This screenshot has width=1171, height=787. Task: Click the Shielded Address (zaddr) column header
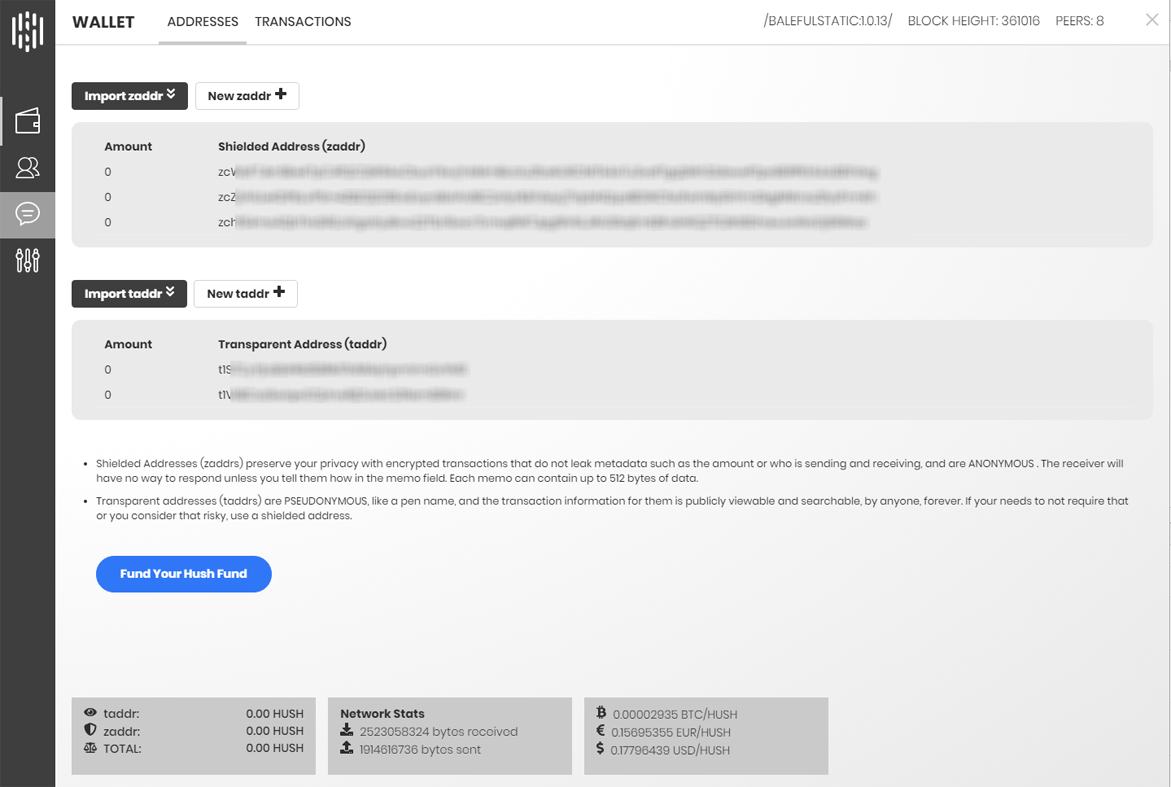pos(291,146)
